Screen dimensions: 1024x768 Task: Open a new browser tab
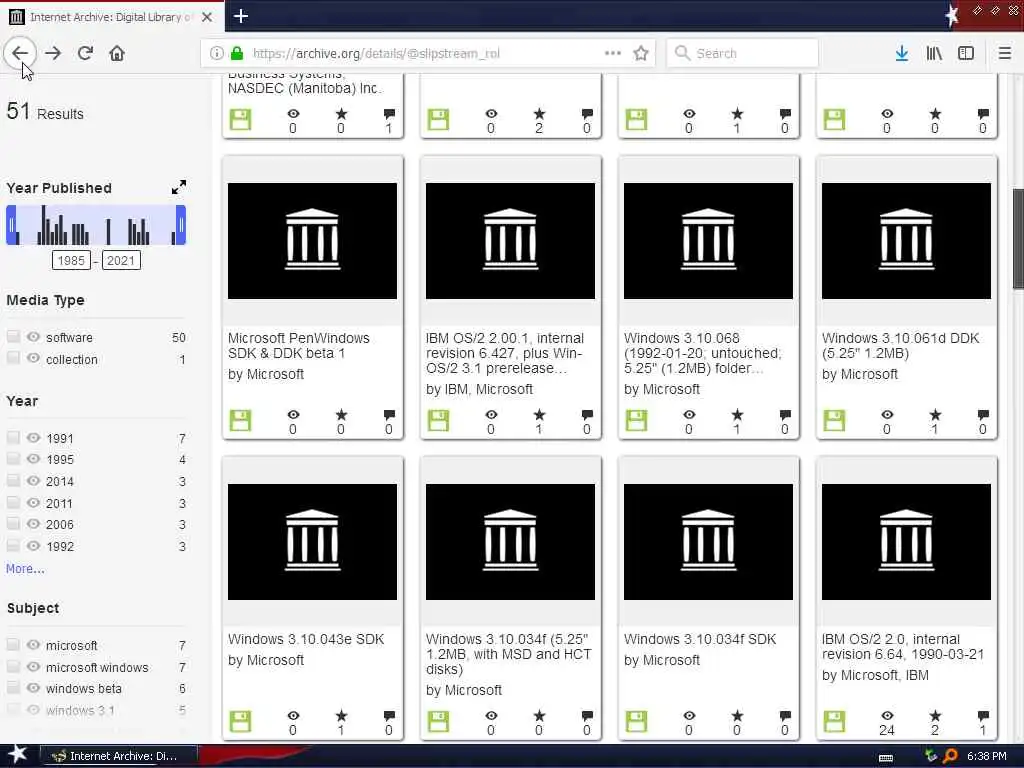(241, 16)
